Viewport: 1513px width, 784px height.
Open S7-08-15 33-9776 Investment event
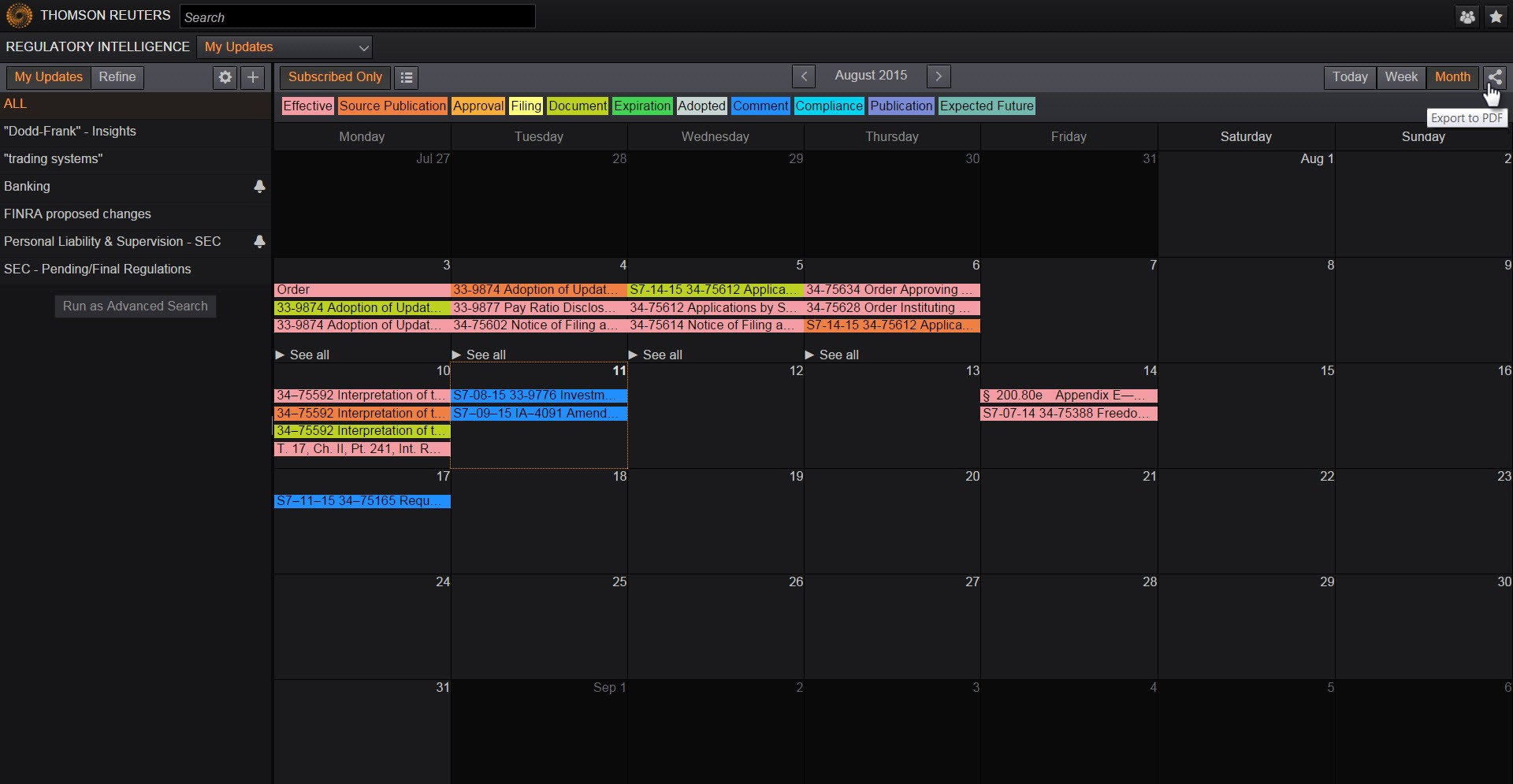pos(539,396)
